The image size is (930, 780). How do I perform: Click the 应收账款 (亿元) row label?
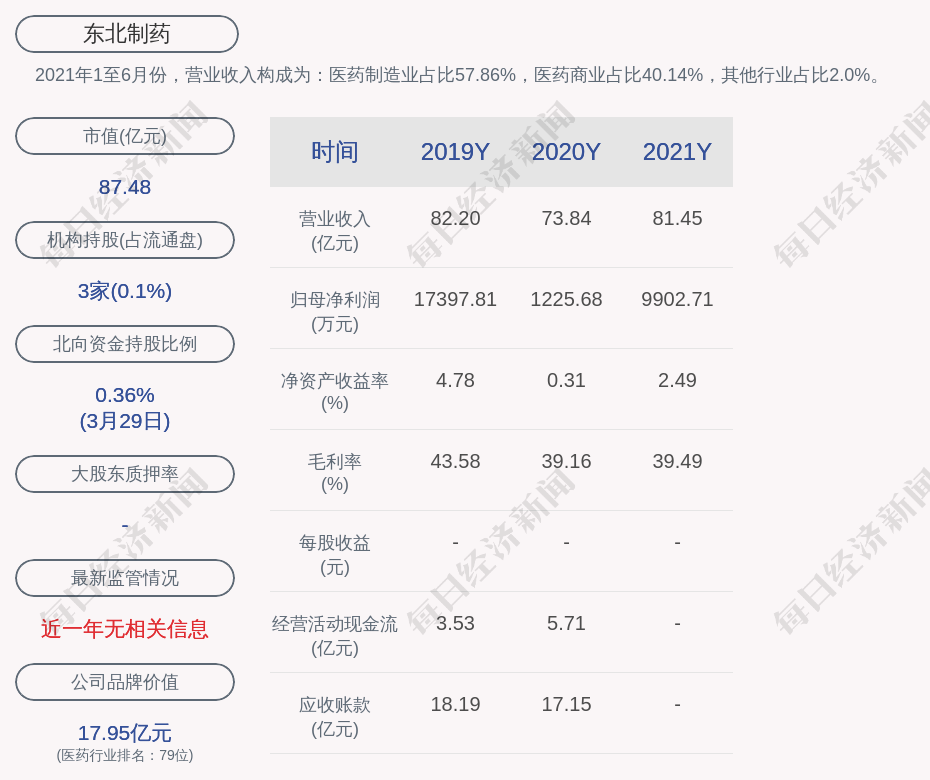coord(335,717)
